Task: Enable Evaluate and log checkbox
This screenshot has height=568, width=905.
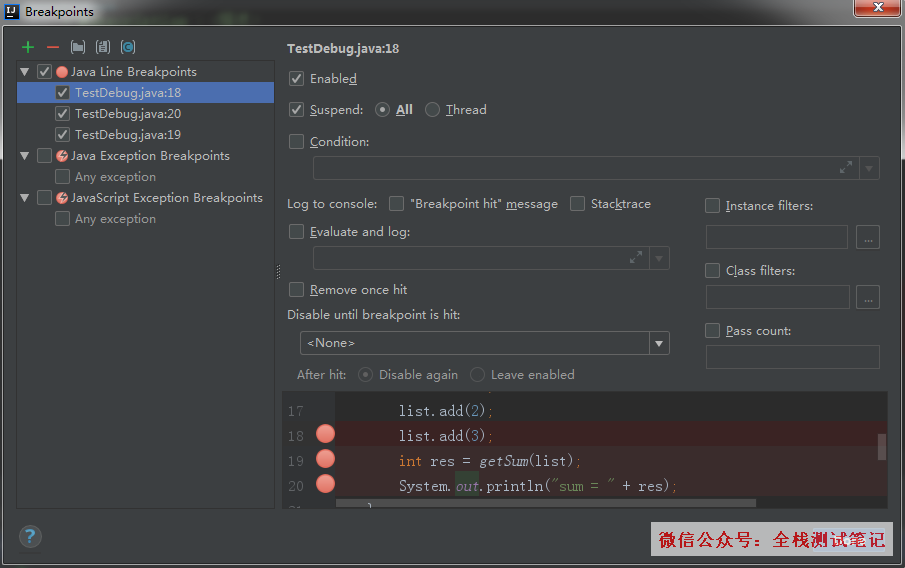Action: pyautogui.click(x=297, y=231)
